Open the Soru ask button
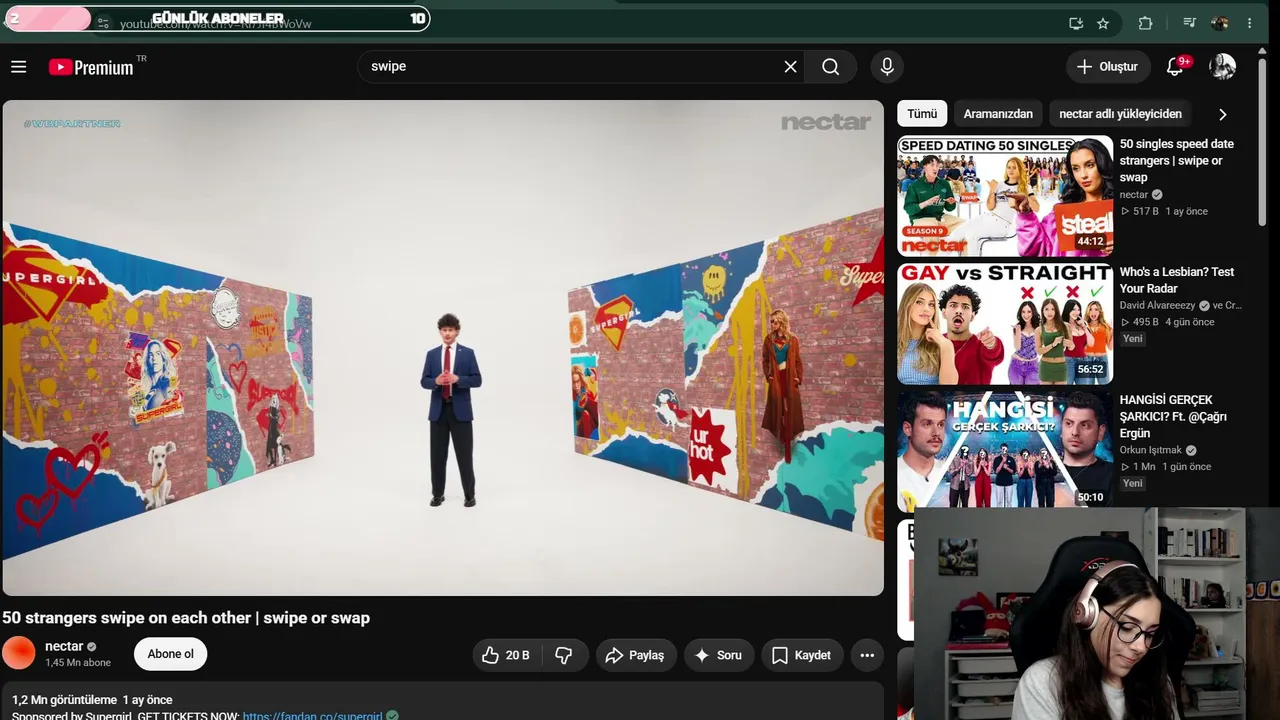This screenshot has height=720, width=1280. [719, 655]
